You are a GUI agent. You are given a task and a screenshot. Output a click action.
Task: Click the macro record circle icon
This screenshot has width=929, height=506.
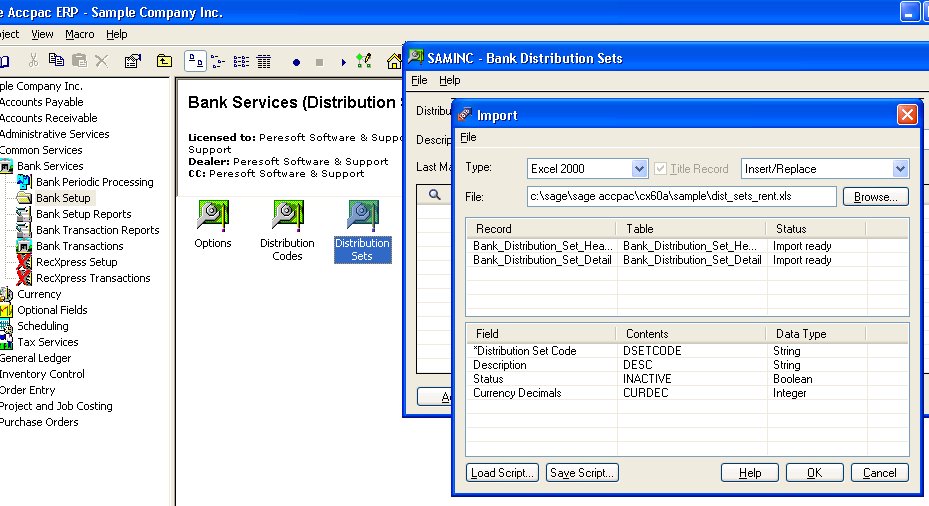[296, 62]
